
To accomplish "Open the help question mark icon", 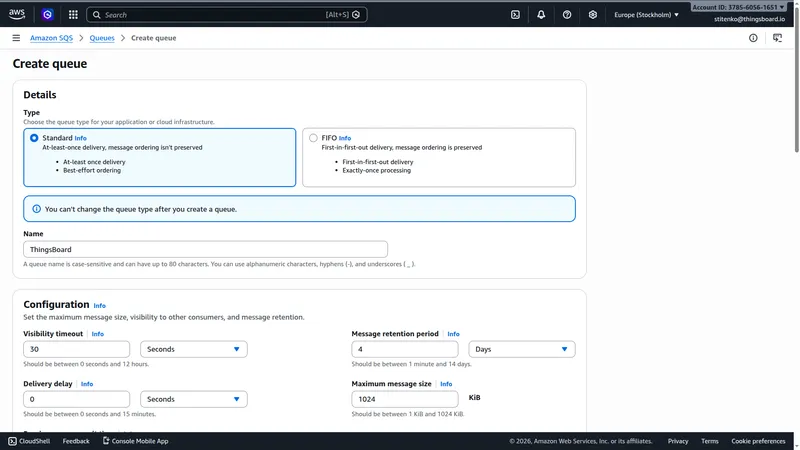I will (567, 15).
